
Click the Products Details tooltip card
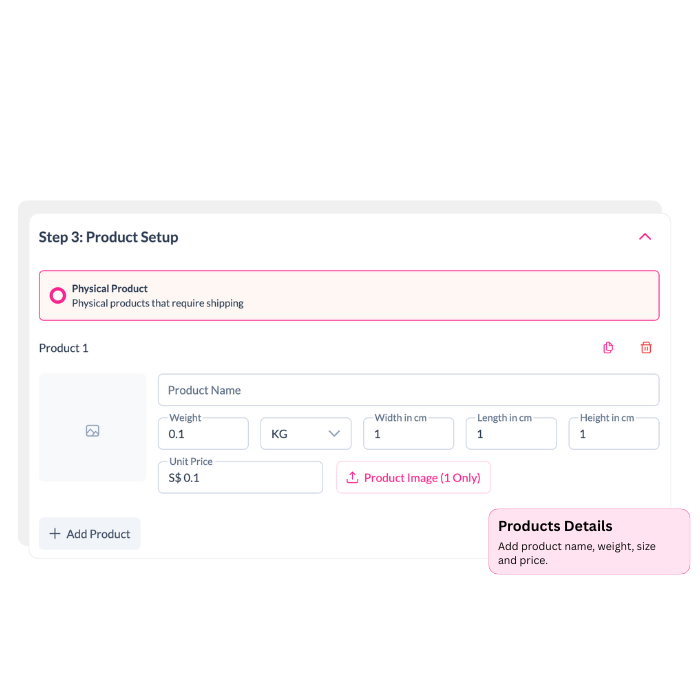click(589, 541)
